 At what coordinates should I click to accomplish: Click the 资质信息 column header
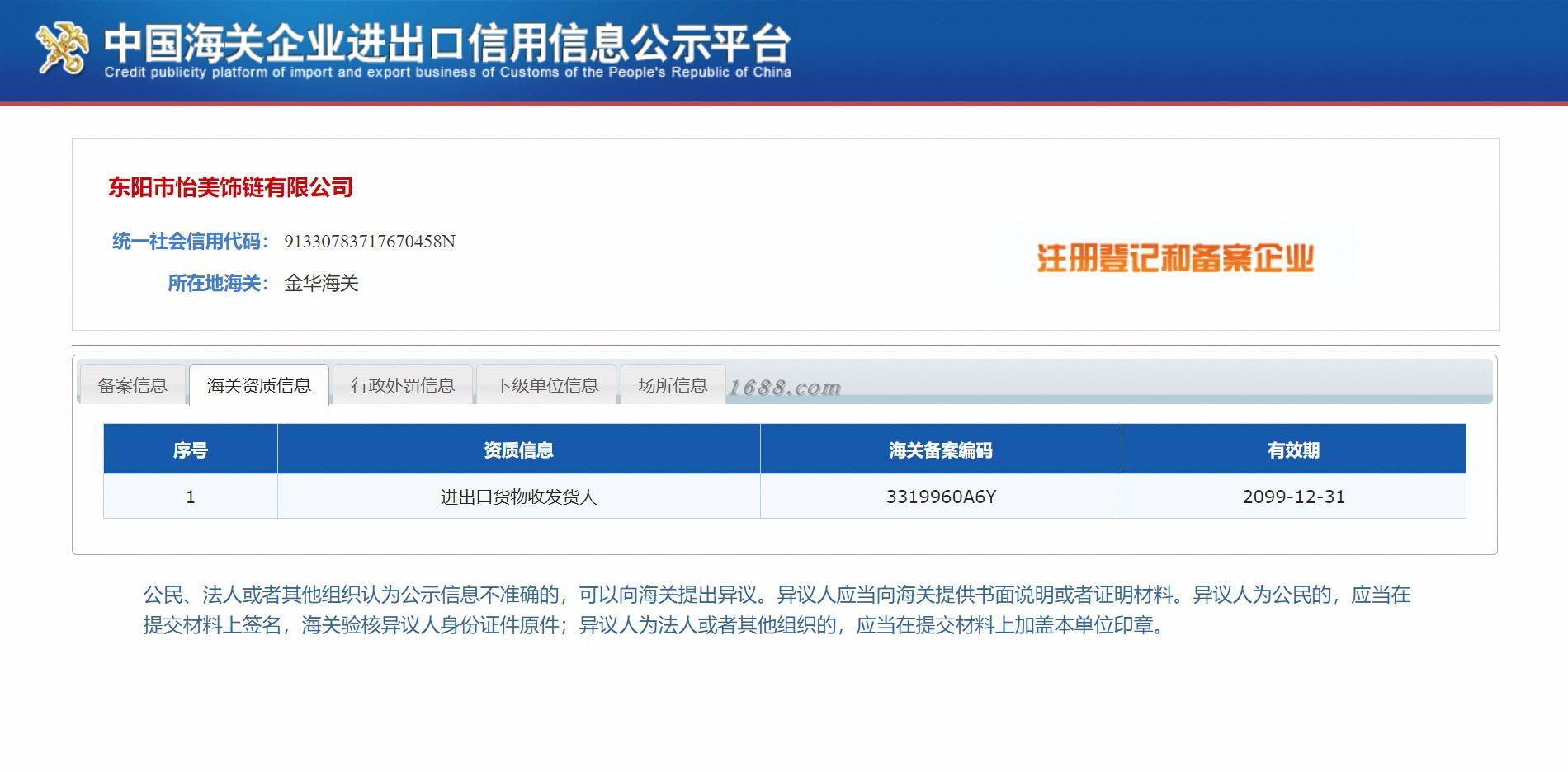point(518,450)
